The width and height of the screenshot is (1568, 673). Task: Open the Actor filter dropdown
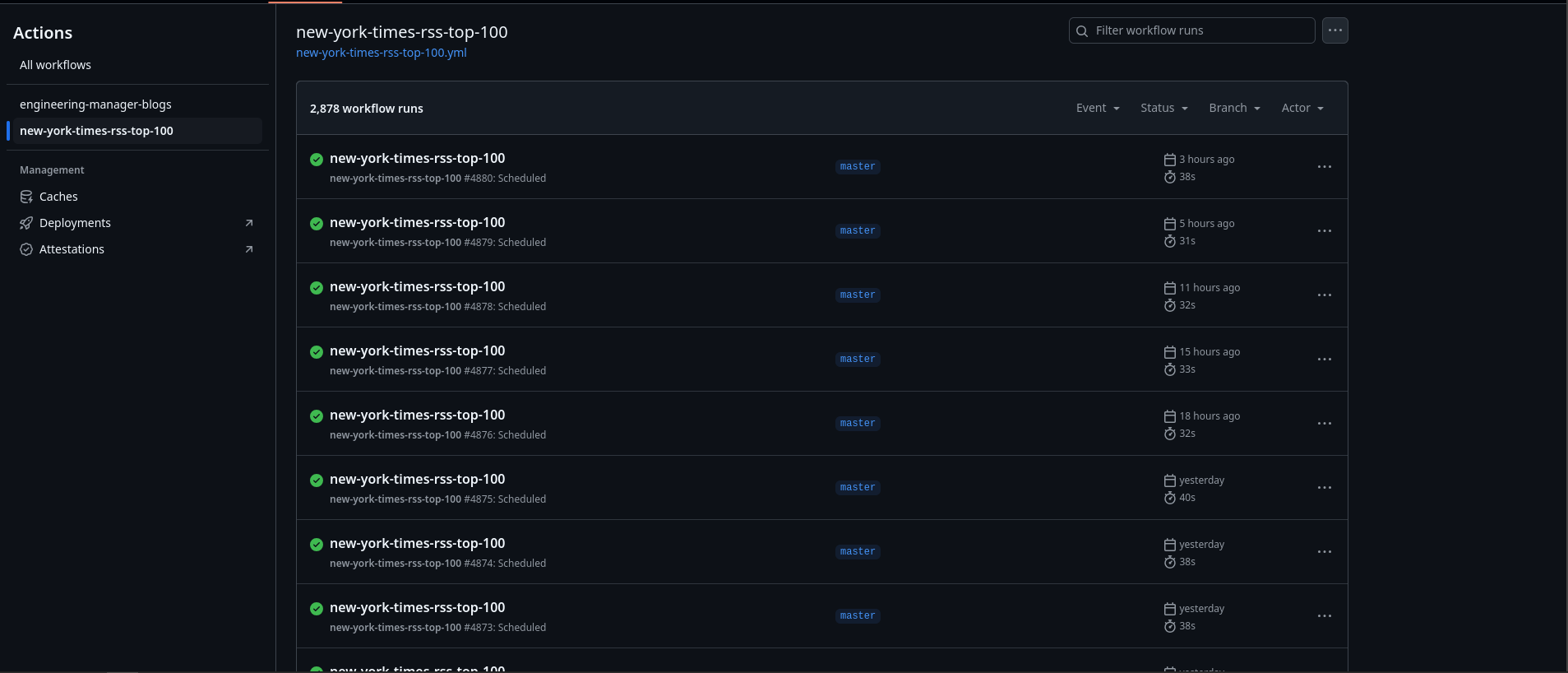[x=1302, y=108]
